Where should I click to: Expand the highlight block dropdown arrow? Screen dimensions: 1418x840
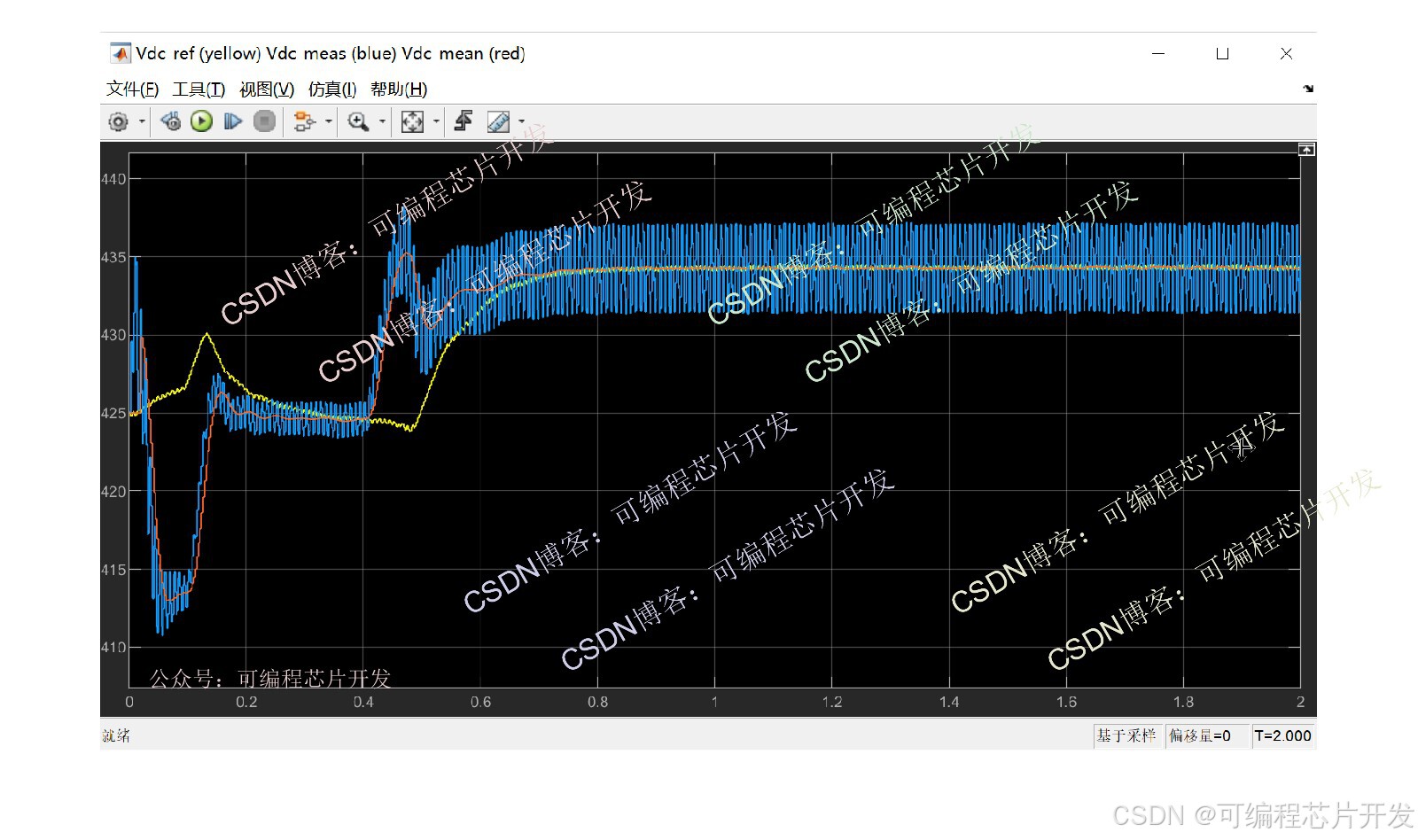tap(329, 121)
